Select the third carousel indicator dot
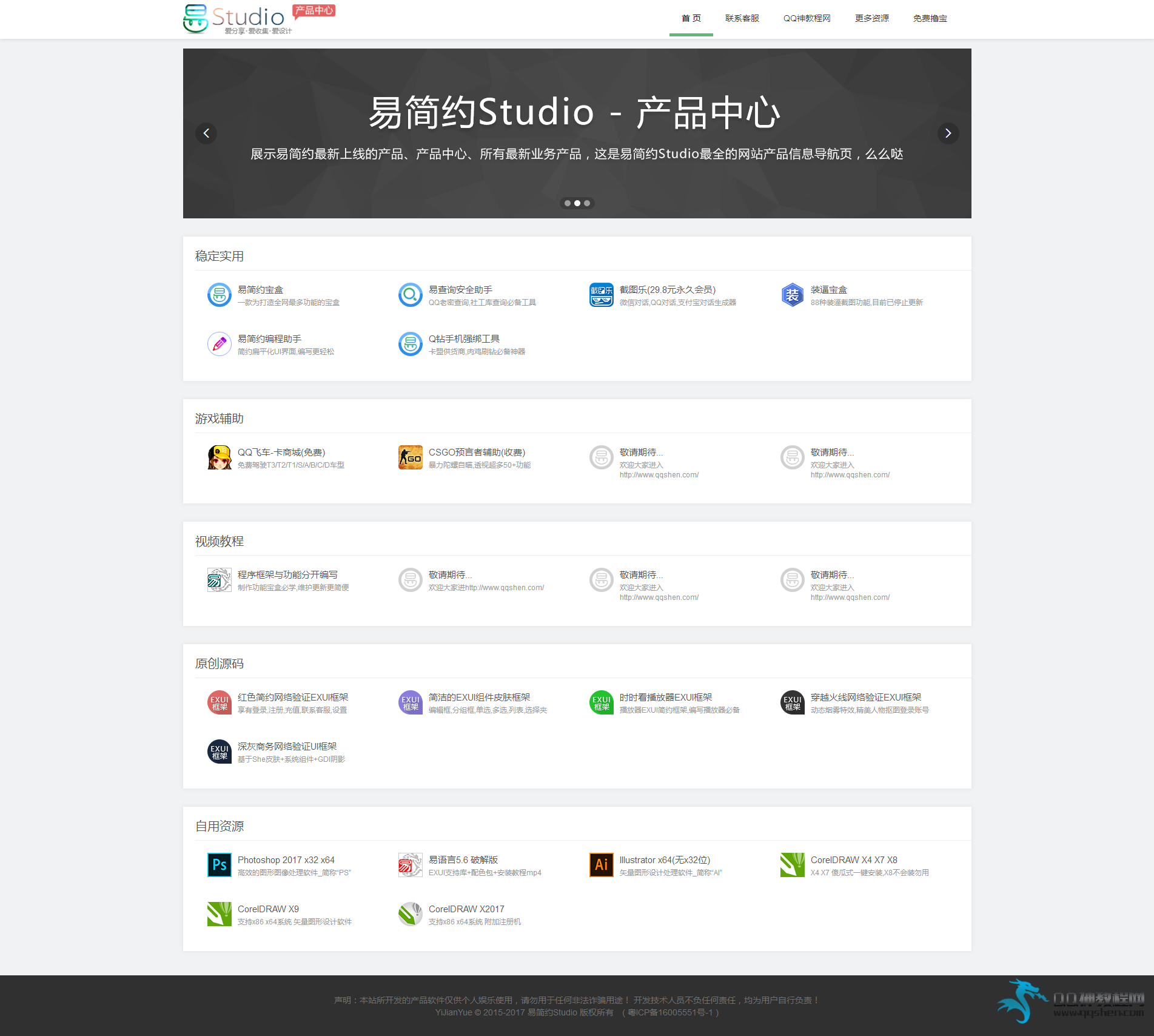Viewport: 1154px width, 1036px height. coord(587,203)
